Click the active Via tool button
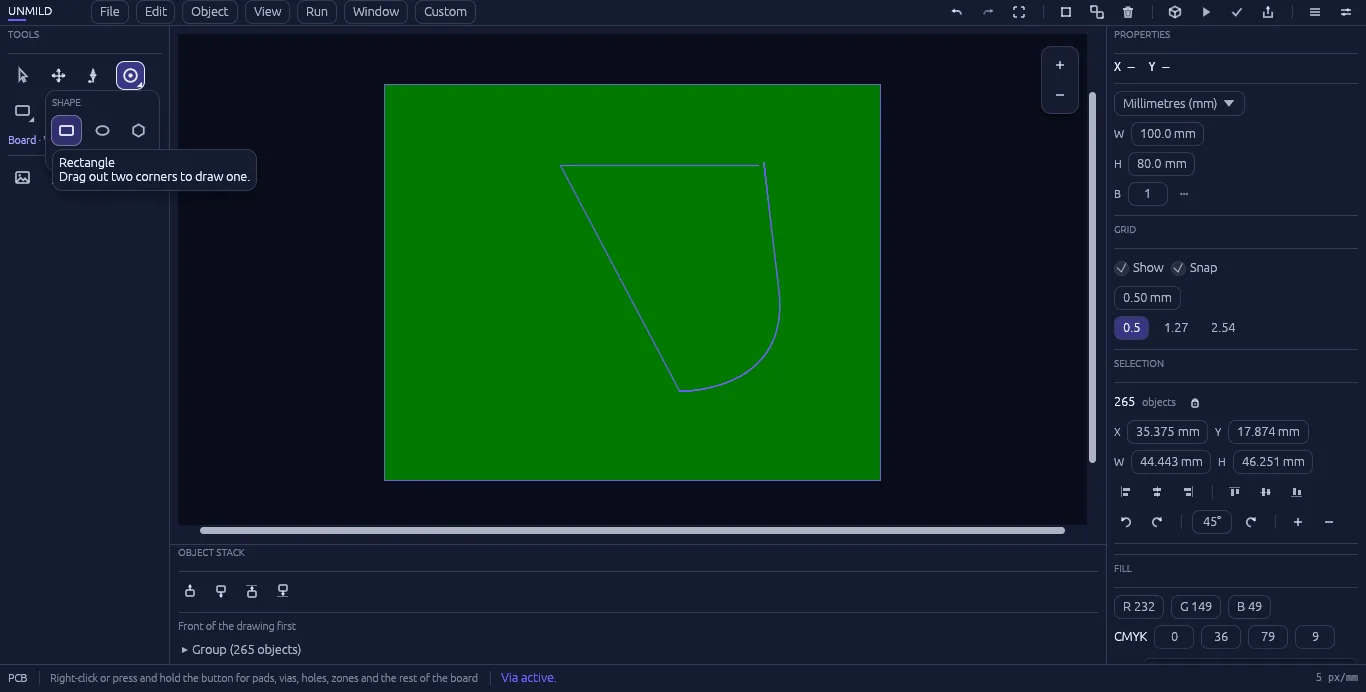Image resolution: width=1366 pixels, height=692 pixels. 130,75
